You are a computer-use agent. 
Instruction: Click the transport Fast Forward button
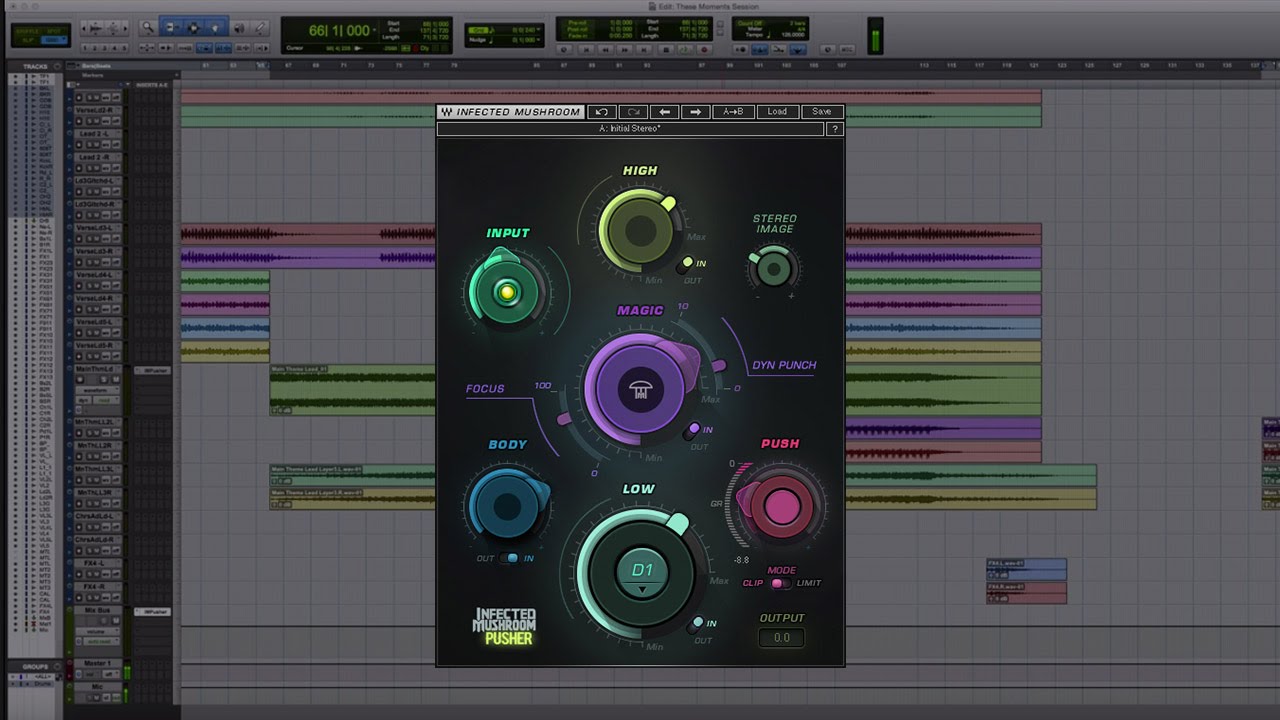624,50
